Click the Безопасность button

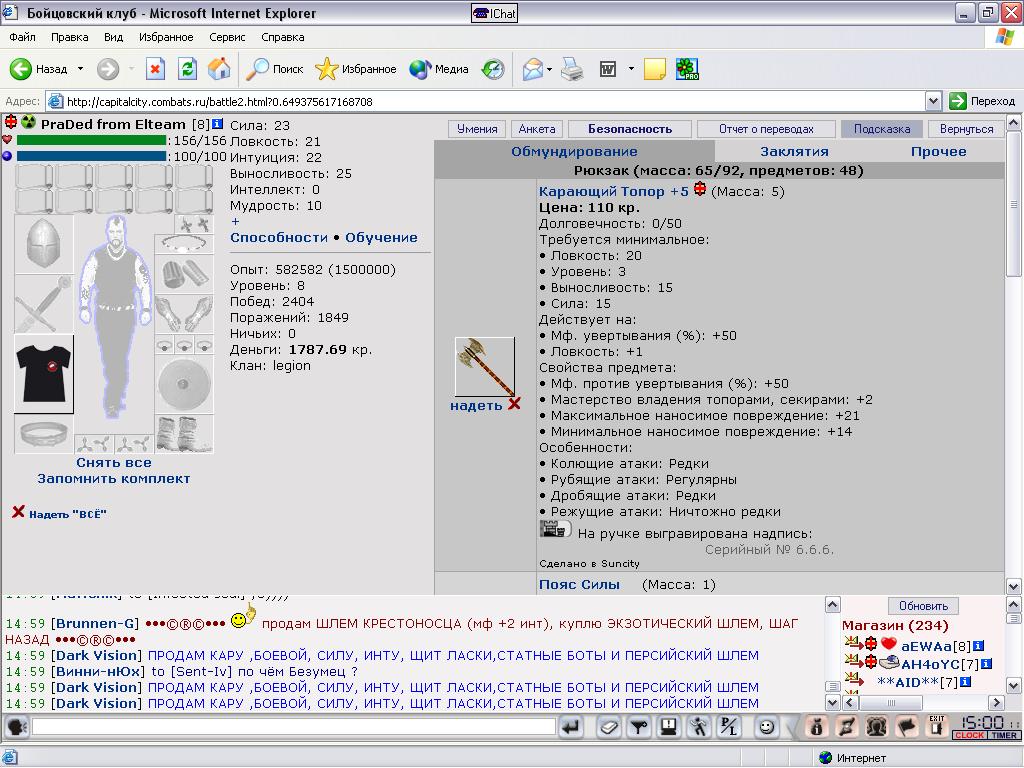(x=630, y=129)
